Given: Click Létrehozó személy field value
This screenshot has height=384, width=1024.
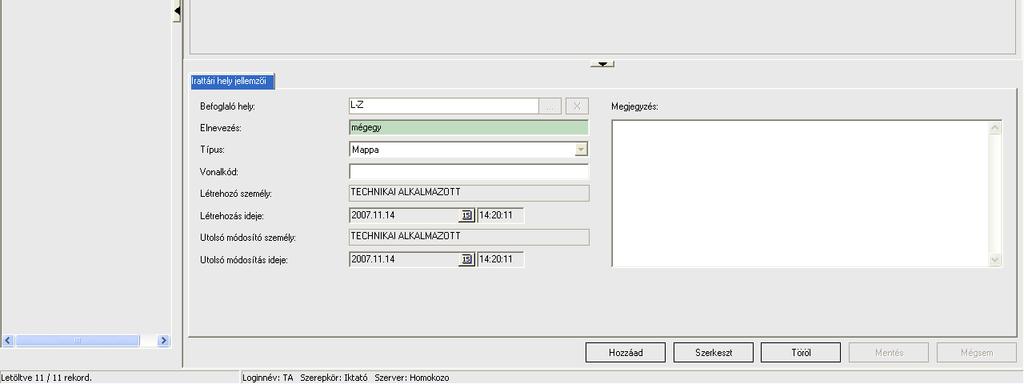Looking at the screenshot, I should click(x=469, y=193).
